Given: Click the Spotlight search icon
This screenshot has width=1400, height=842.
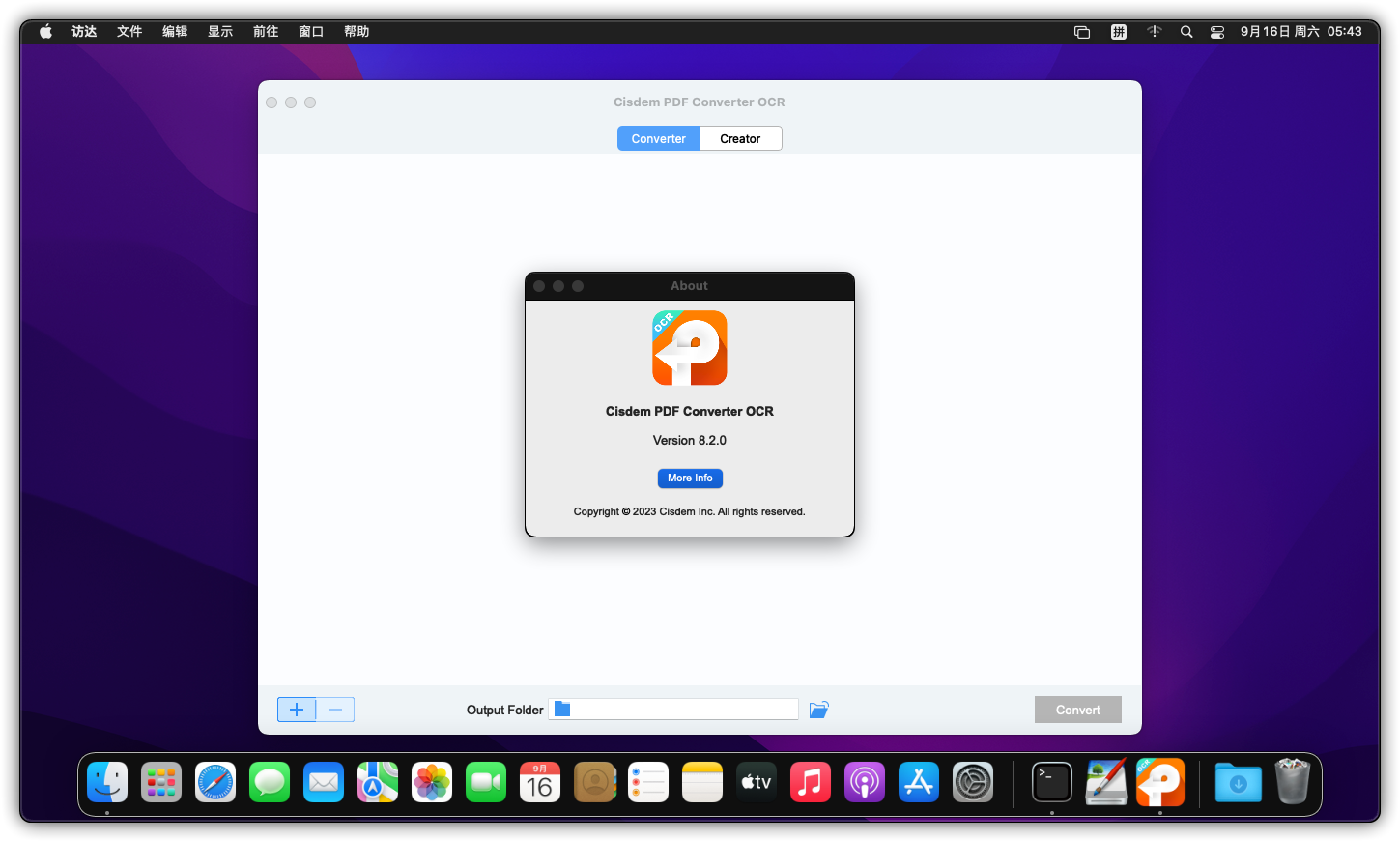Looking at the screenshot, I should [x=1186, y=31].
